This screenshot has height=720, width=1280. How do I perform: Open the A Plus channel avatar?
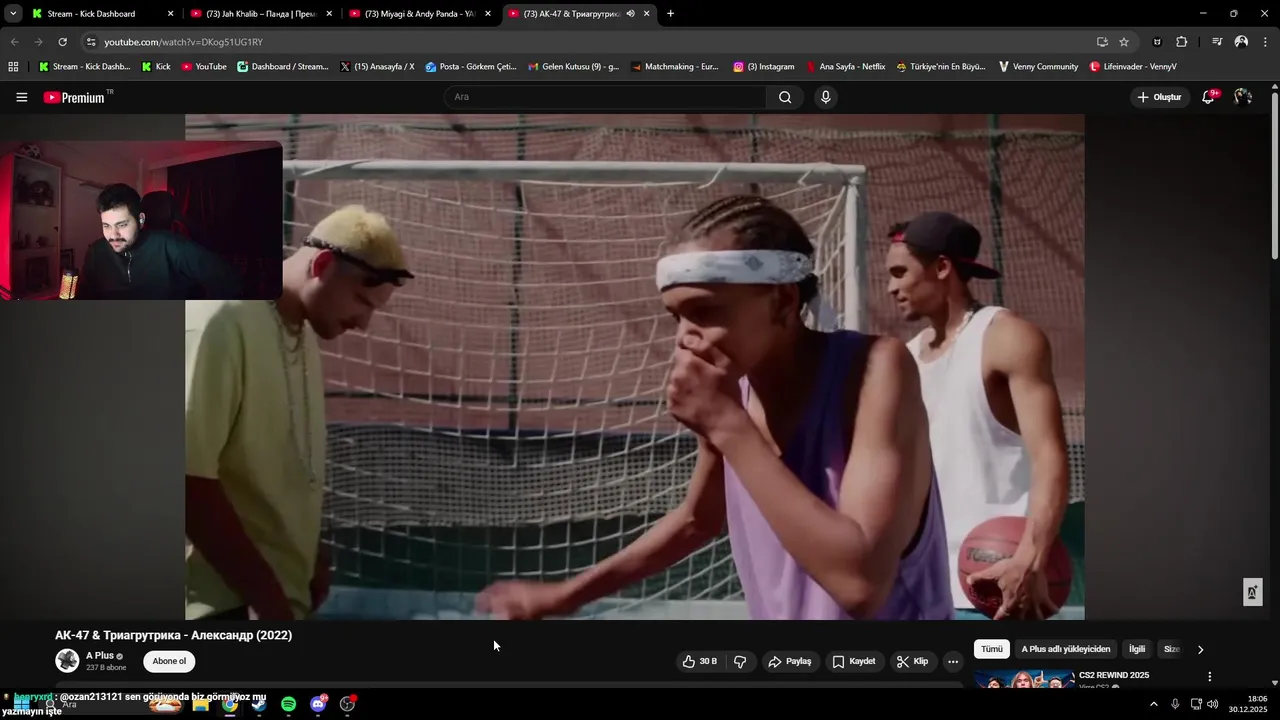pyautogui.click(x=67, y=661)
